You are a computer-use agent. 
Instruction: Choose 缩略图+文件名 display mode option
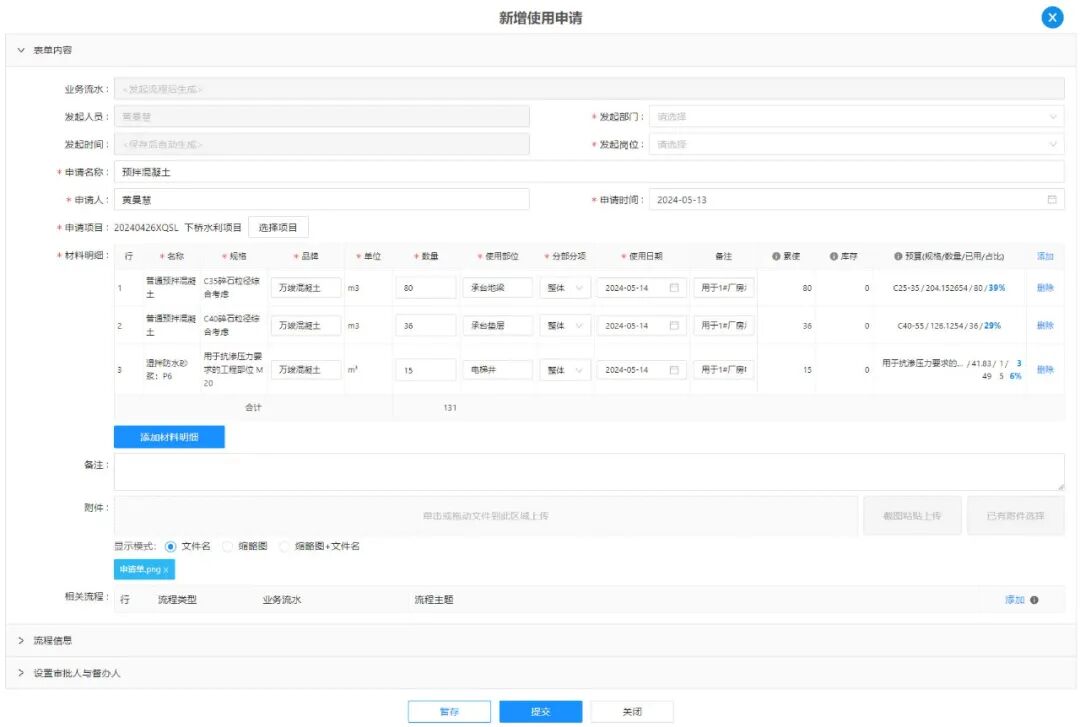pos(284,547)
